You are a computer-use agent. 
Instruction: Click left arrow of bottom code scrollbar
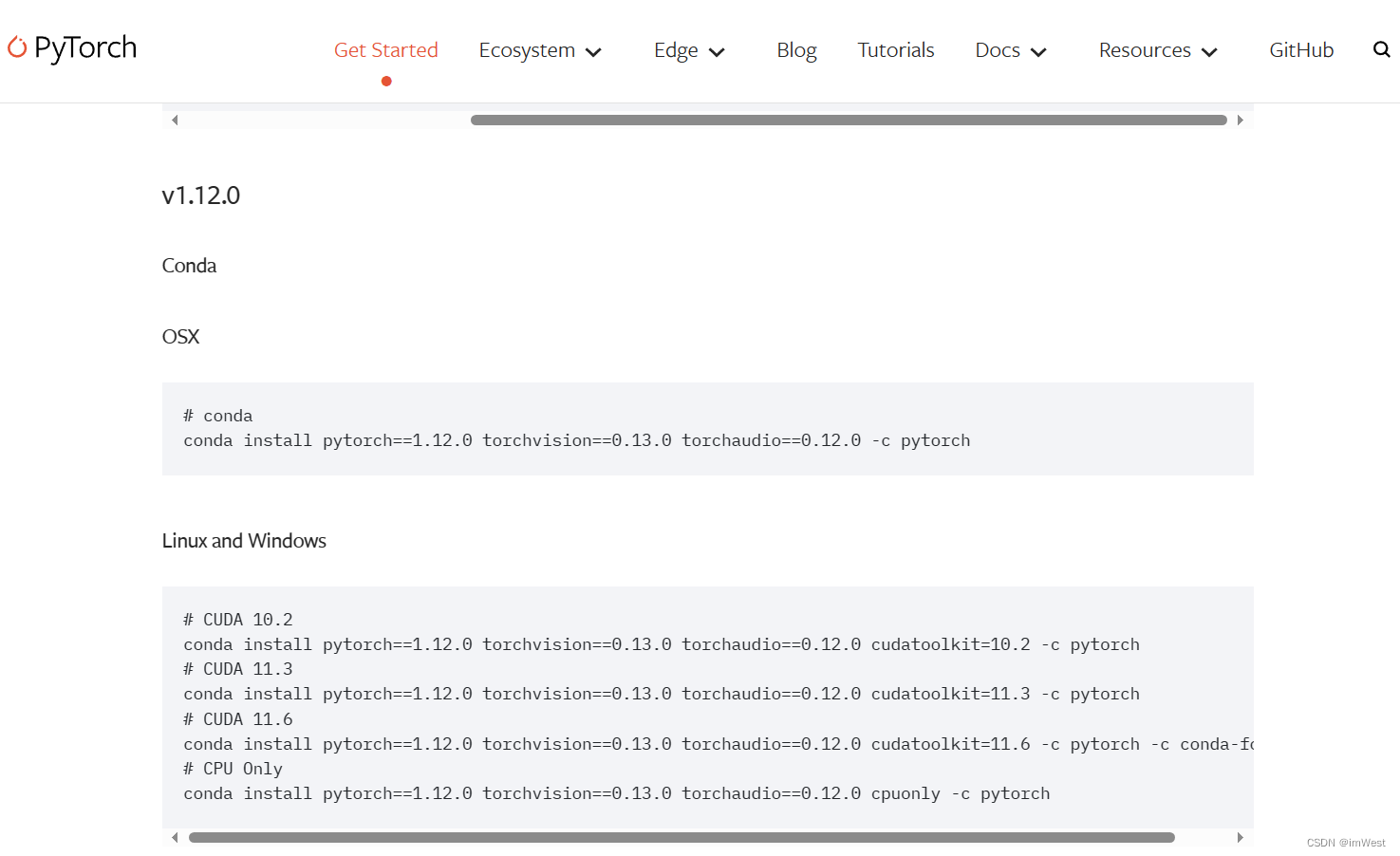point(175,837)
